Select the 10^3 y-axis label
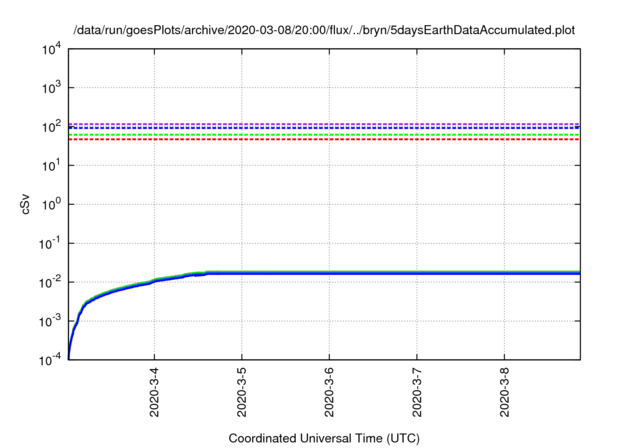 tap(52, 87)
